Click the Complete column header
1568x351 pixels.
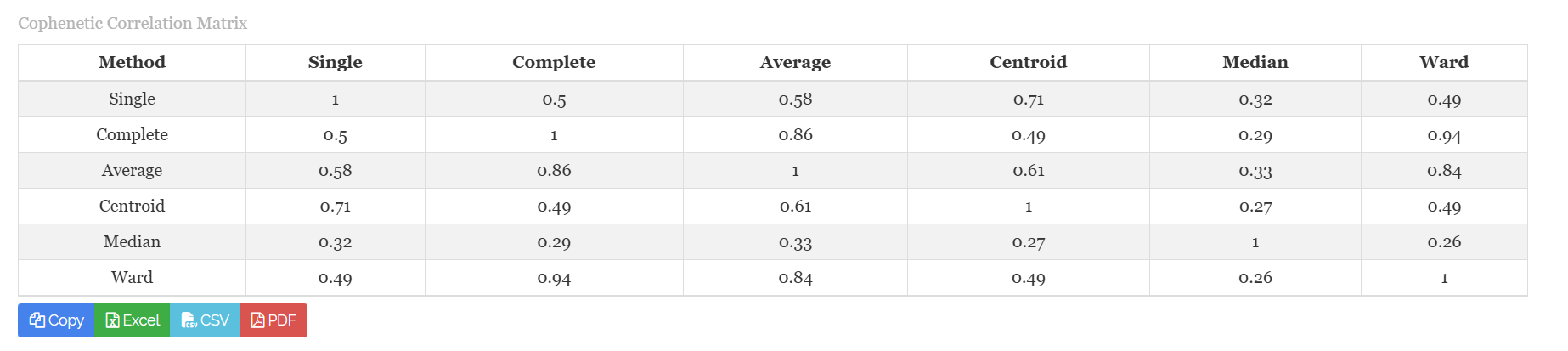point(554,62)
